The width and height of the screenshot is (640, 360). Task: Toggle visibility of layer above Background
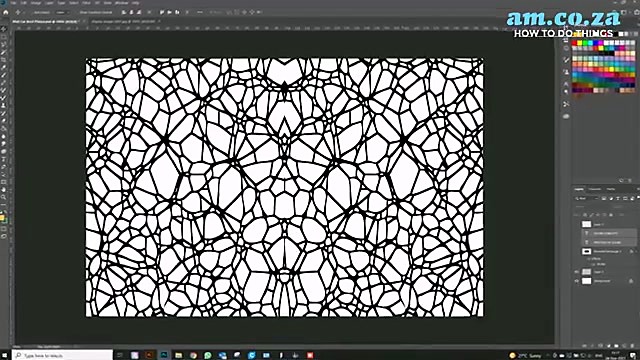tap(577, 271)
